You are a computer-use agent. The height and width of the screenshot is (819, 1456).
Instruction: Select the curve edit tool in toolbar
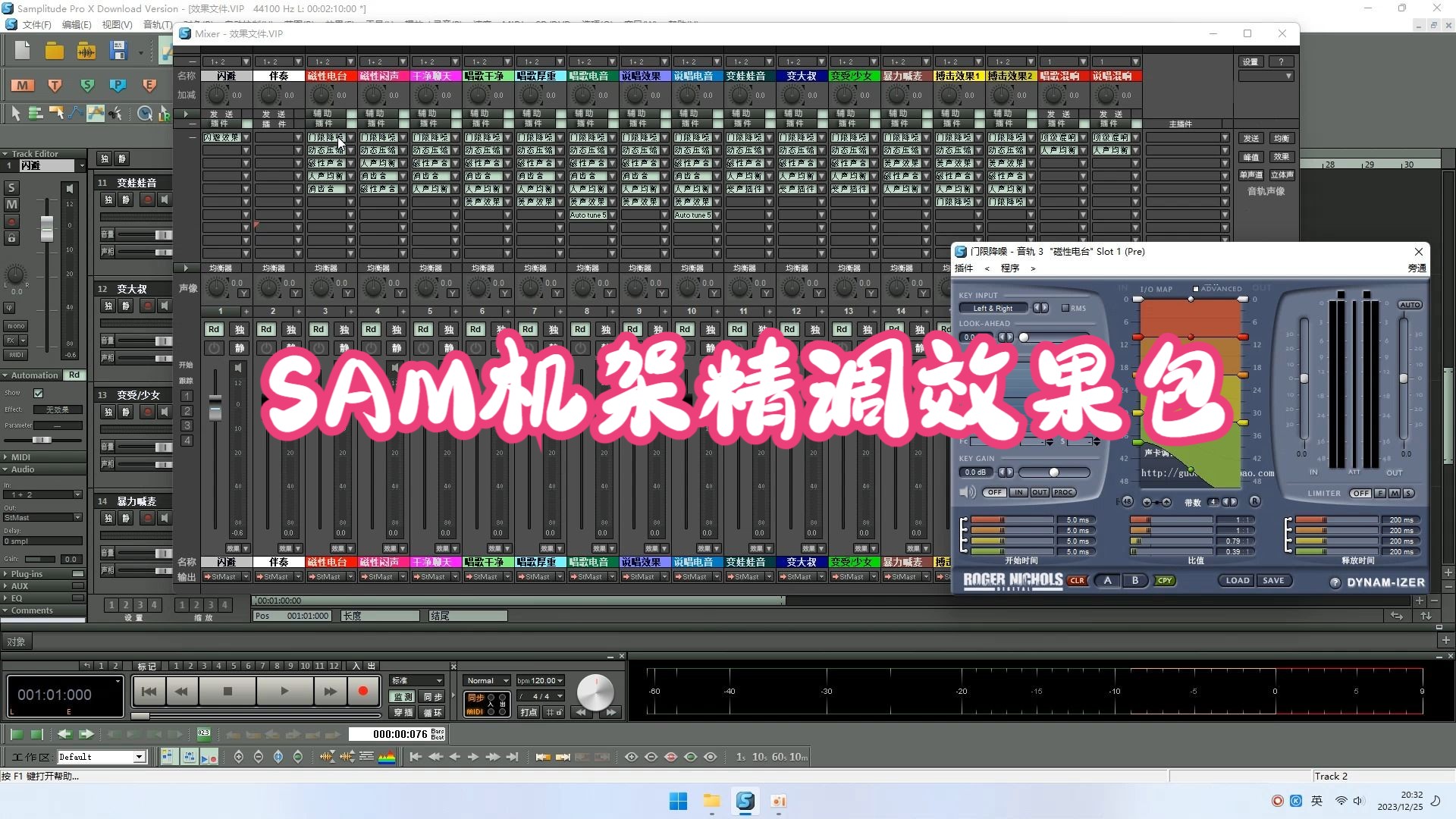click(75, 113)
